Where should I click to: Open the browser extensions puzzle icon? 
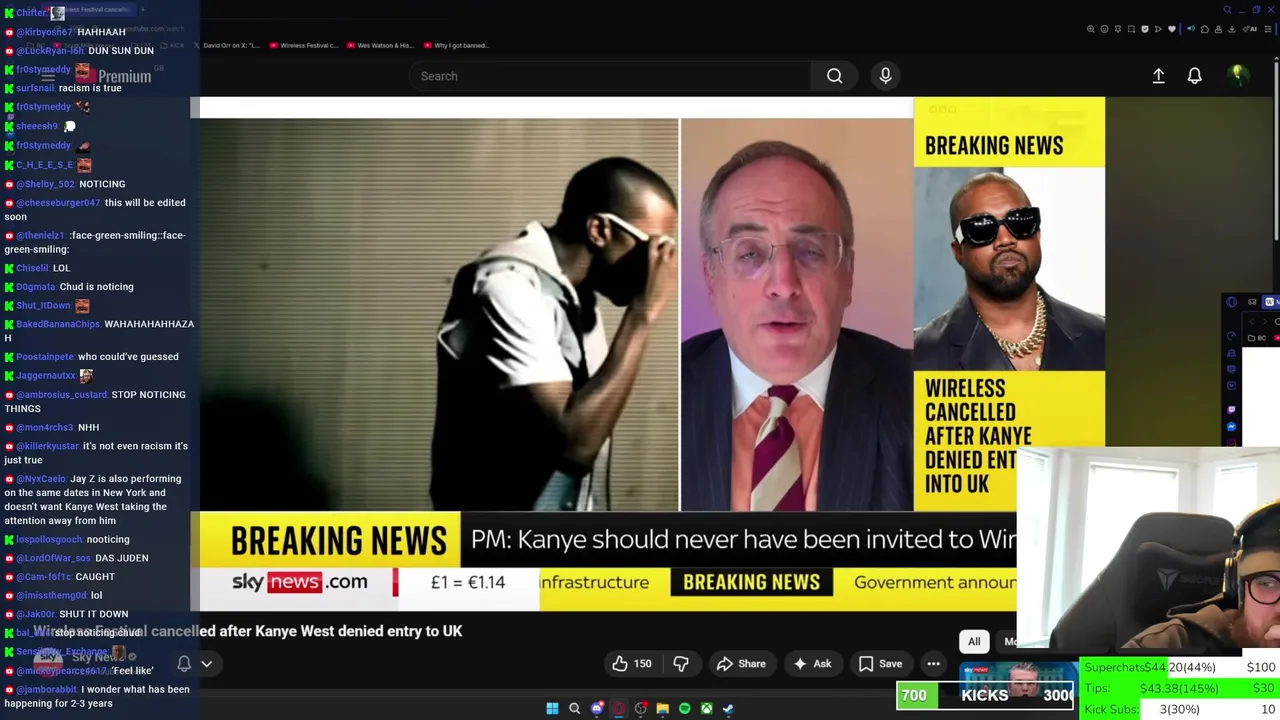1205,29
